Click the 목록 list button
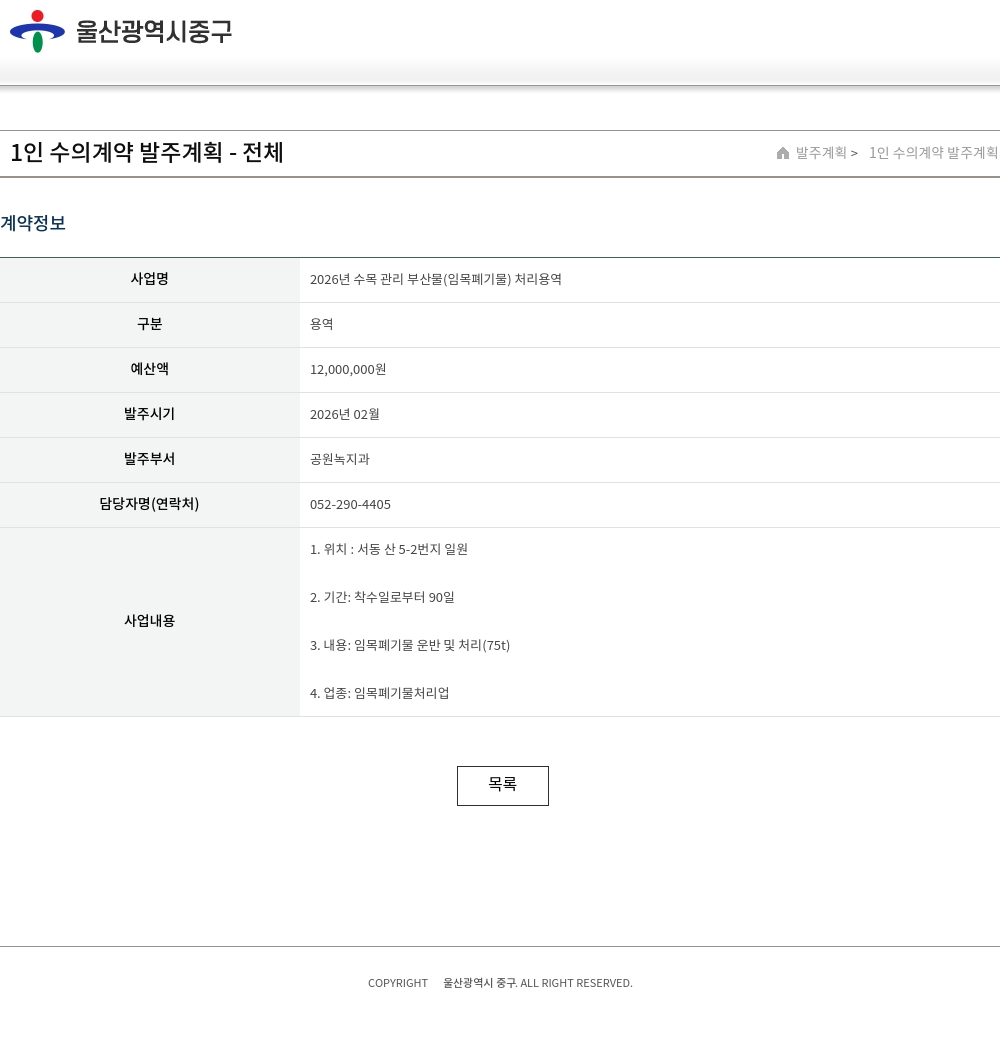 point(503,786)
